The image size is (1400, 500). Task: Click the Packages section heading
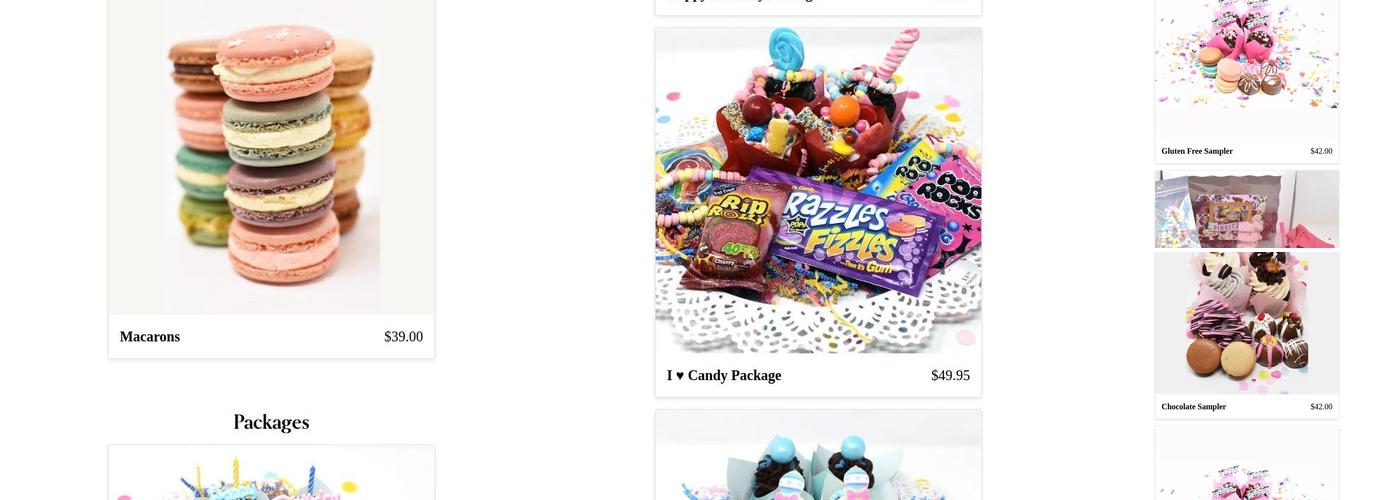pos(271,422)
